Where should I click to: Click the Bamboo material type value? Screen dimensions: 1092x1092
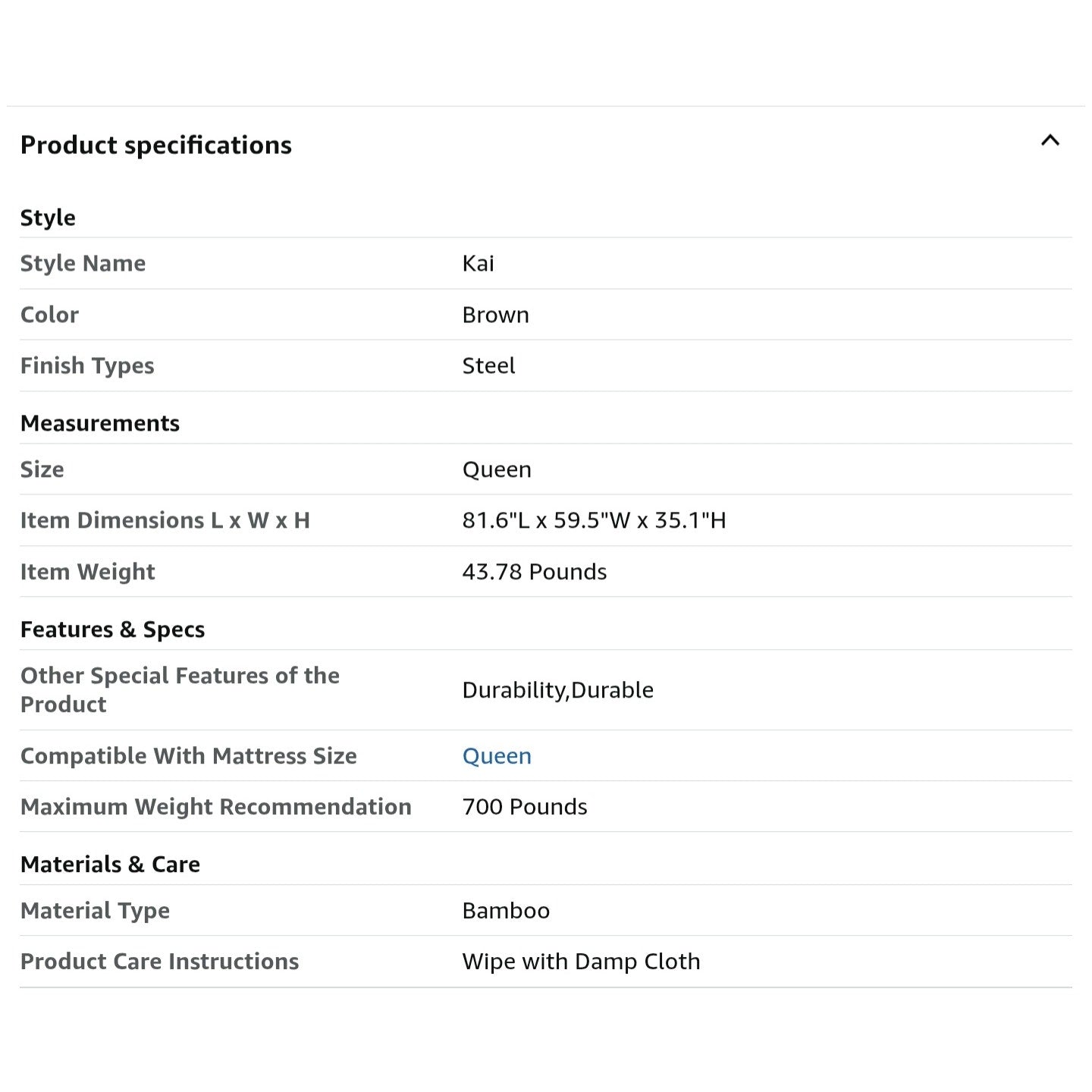tap(506, 911)
